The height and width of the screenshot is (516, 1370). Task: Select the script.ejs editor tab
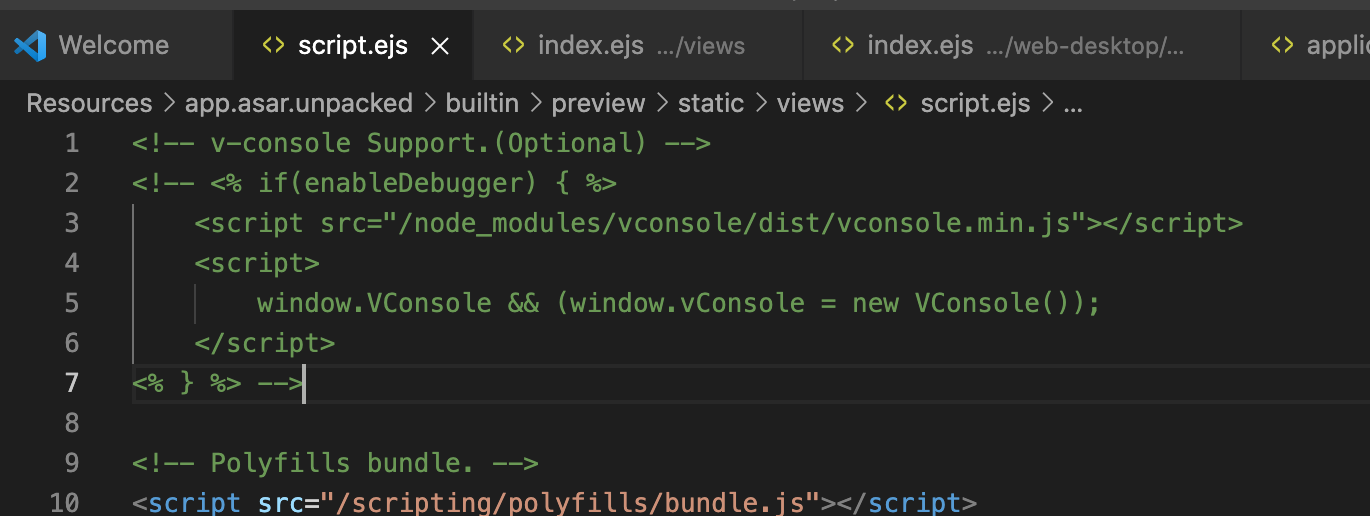click(352, 46)
